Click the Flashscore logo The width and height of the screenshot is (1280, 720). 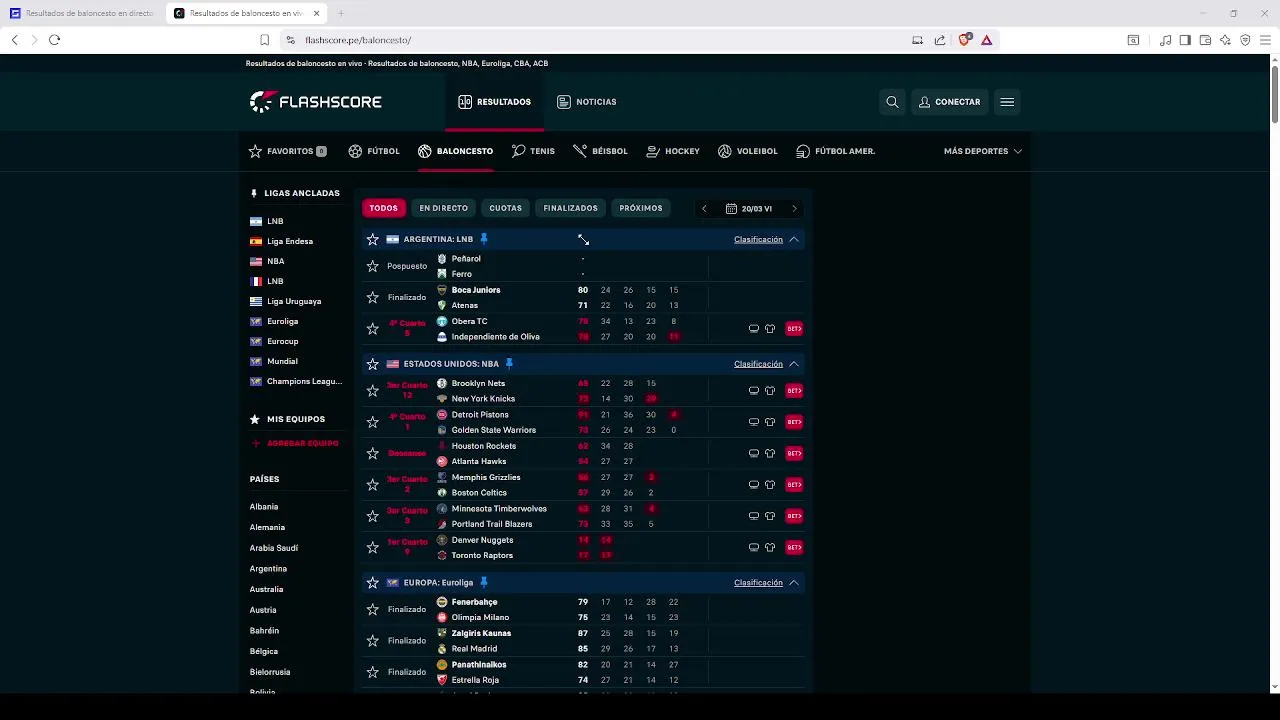pyautogui.click(x=316, y=102)
